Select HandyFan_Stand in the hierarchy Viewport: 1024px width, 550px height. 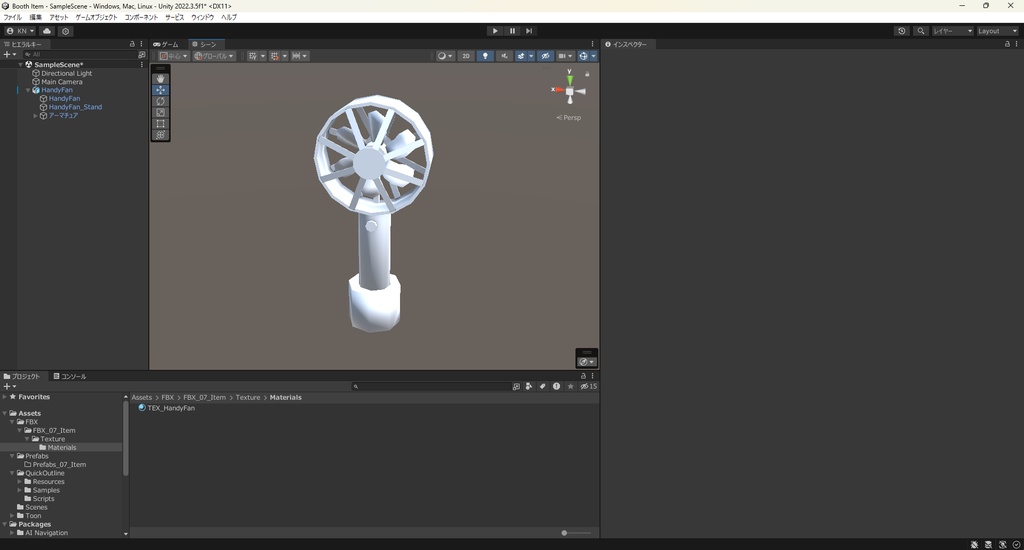tap(75, 107)
